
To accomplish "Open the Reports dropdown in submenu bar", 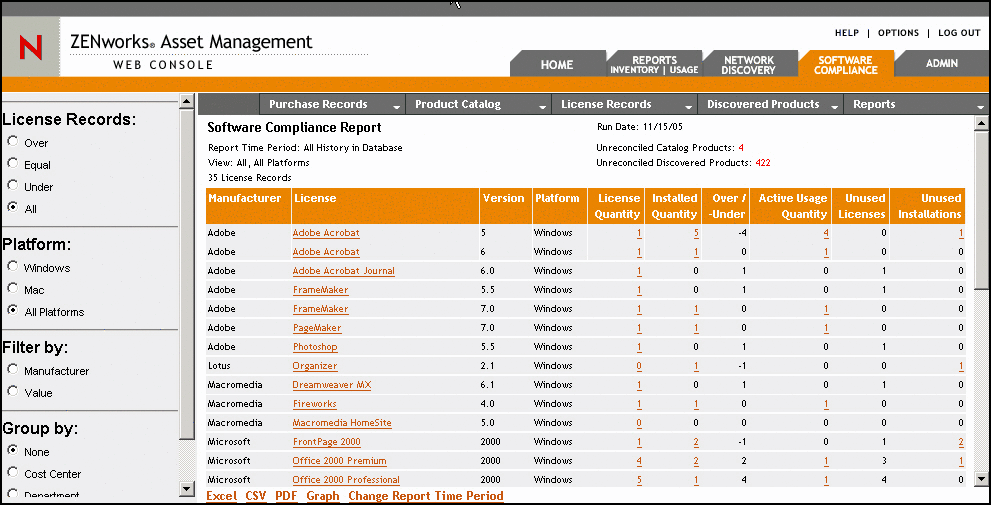I will [x=916, y=104].
